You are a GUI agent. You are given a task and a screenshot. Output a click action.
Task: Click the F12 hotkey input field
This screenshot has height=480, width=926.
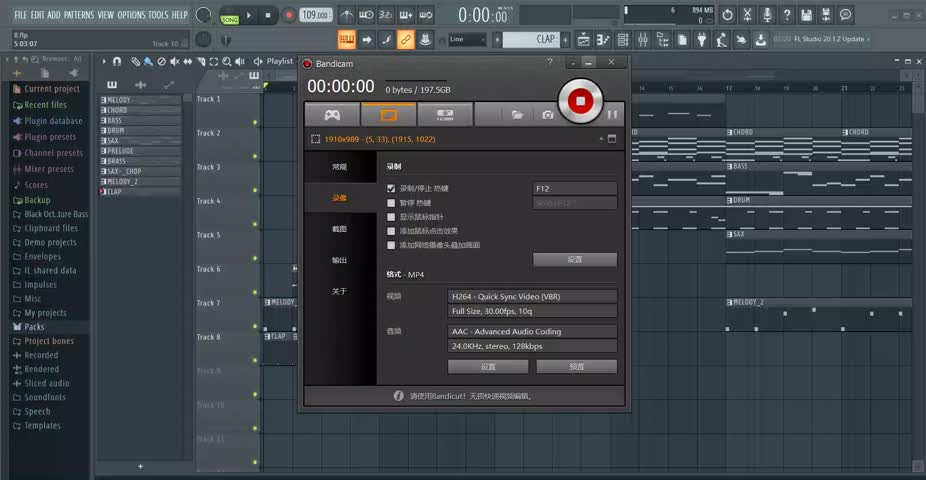click(x=575, y=188)
